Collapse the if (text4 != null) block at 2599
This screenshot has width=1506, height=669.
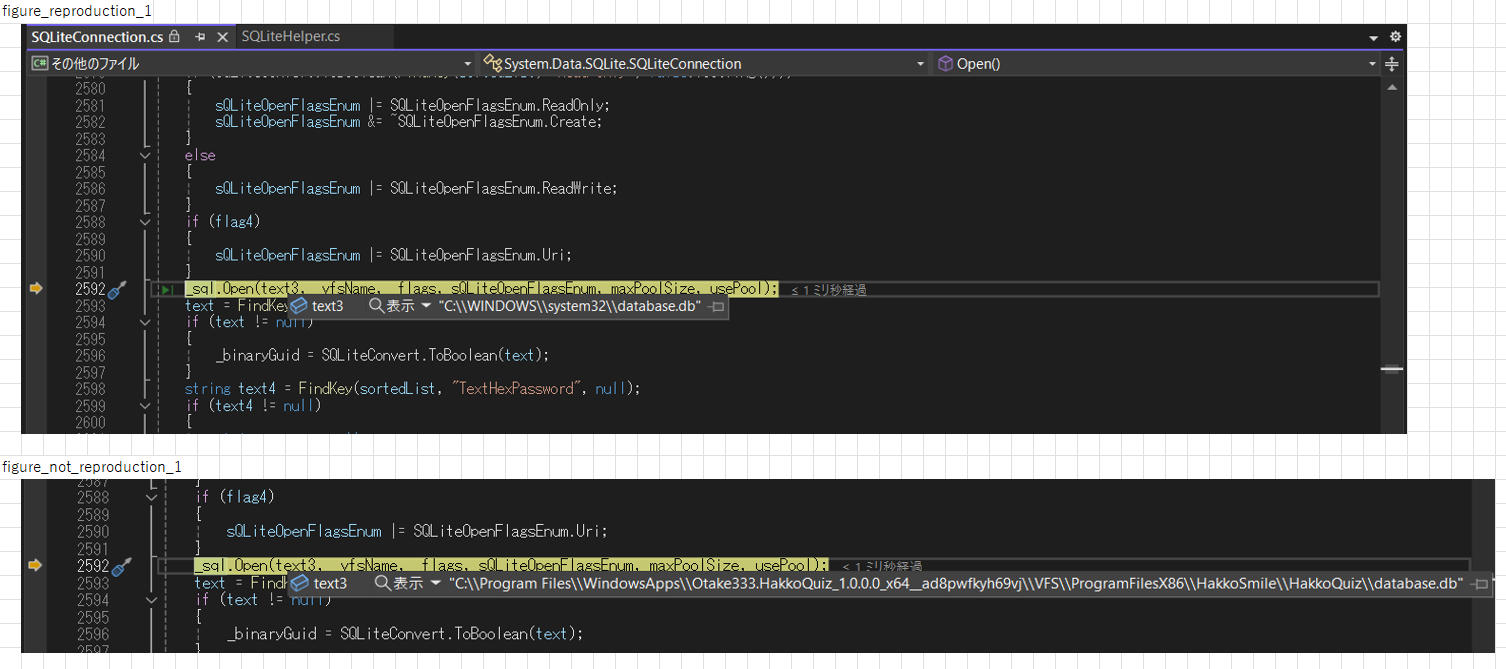coord(145,406)
